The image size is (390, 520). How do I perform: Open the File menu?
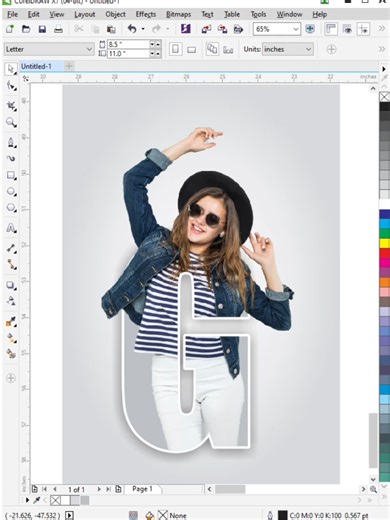pos(12,14)
